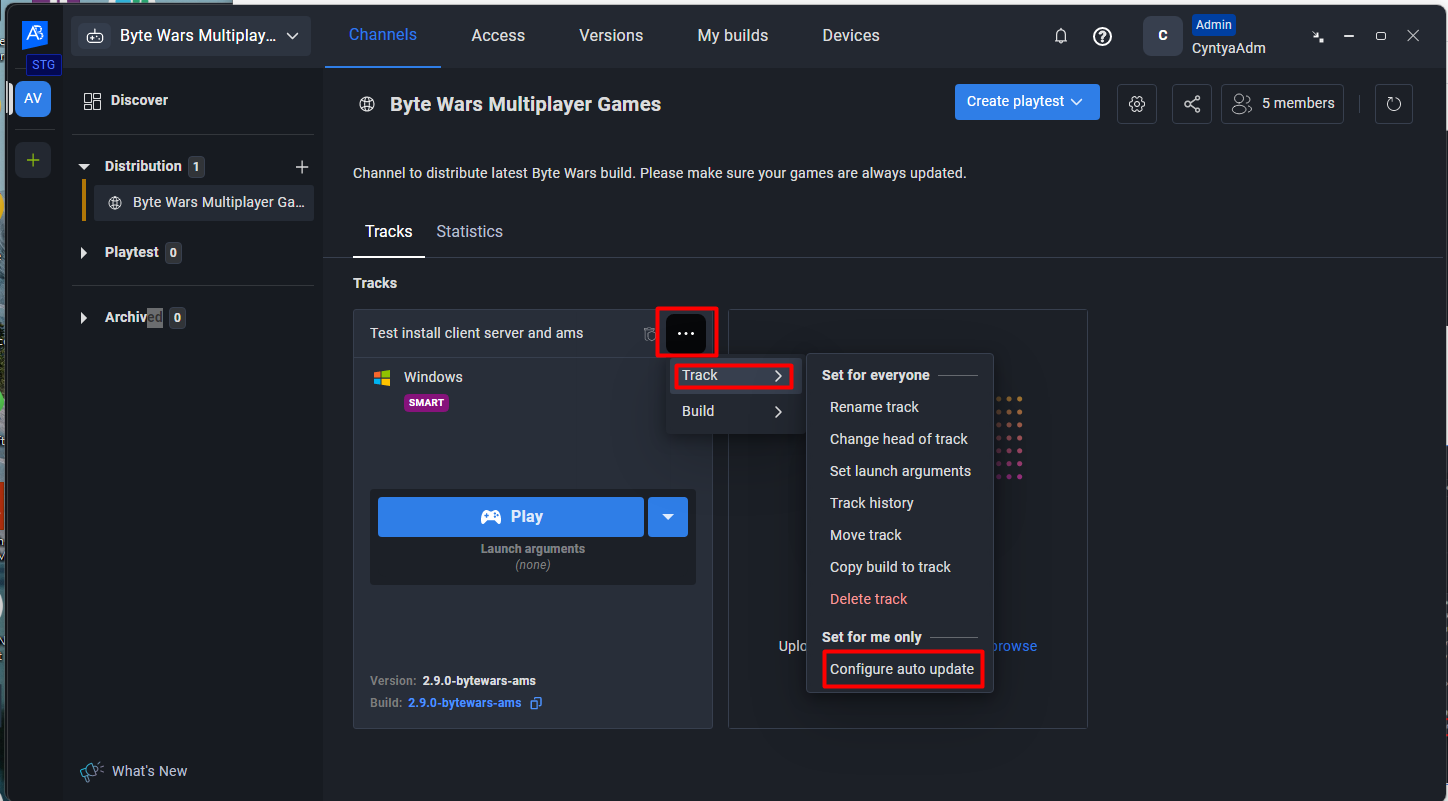Switch to the Access tab

click(x=498, y=36)
